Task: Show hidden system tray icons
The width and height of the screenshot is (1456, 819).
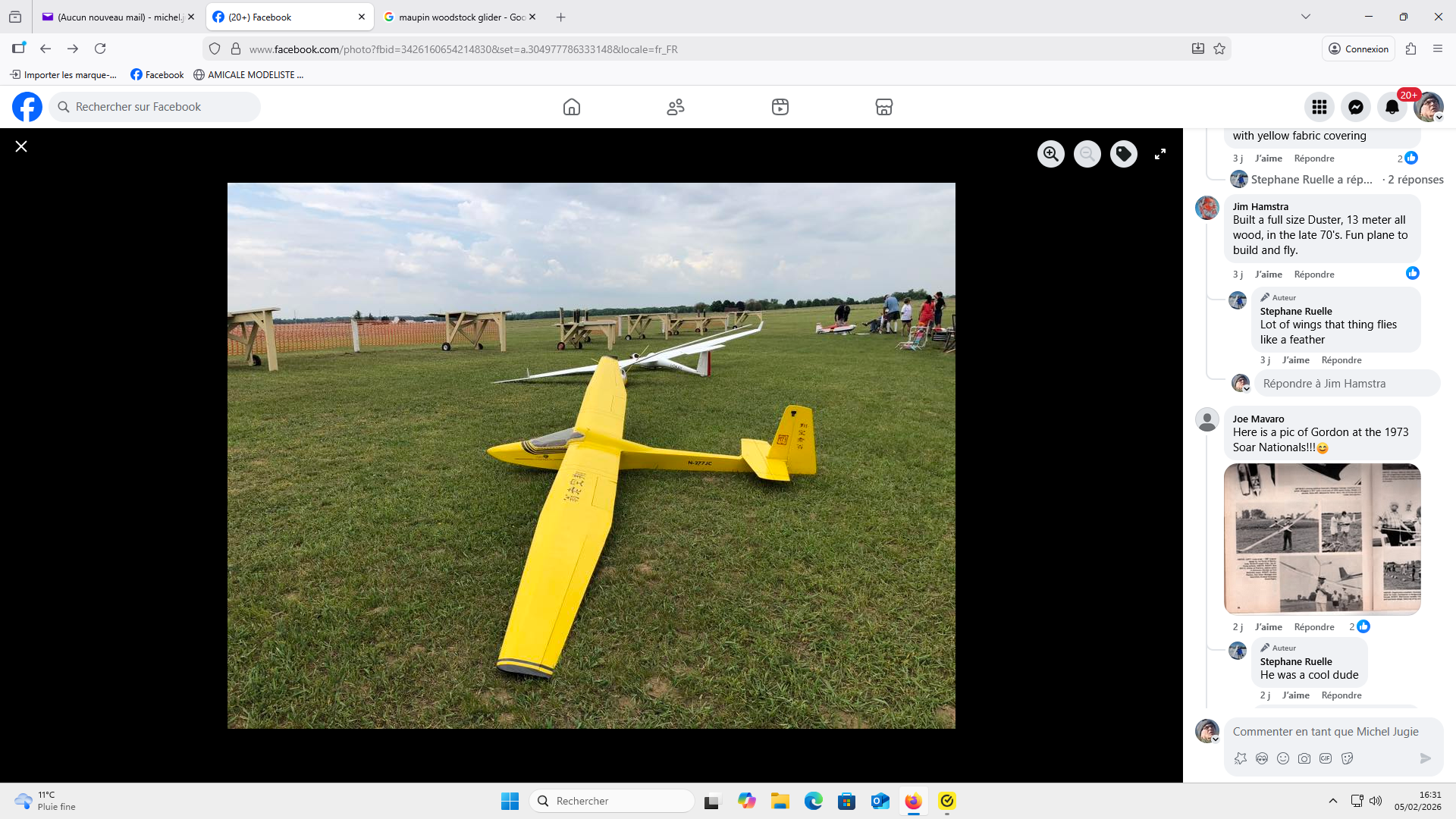Action: pos(1333,801)
